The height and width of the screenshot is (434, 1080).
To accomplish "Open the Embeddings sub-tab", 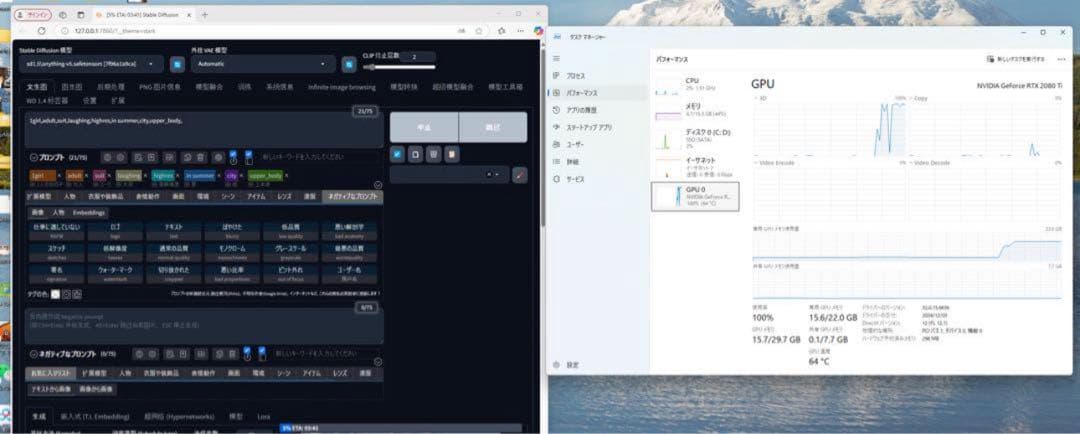I will point(89,213).
